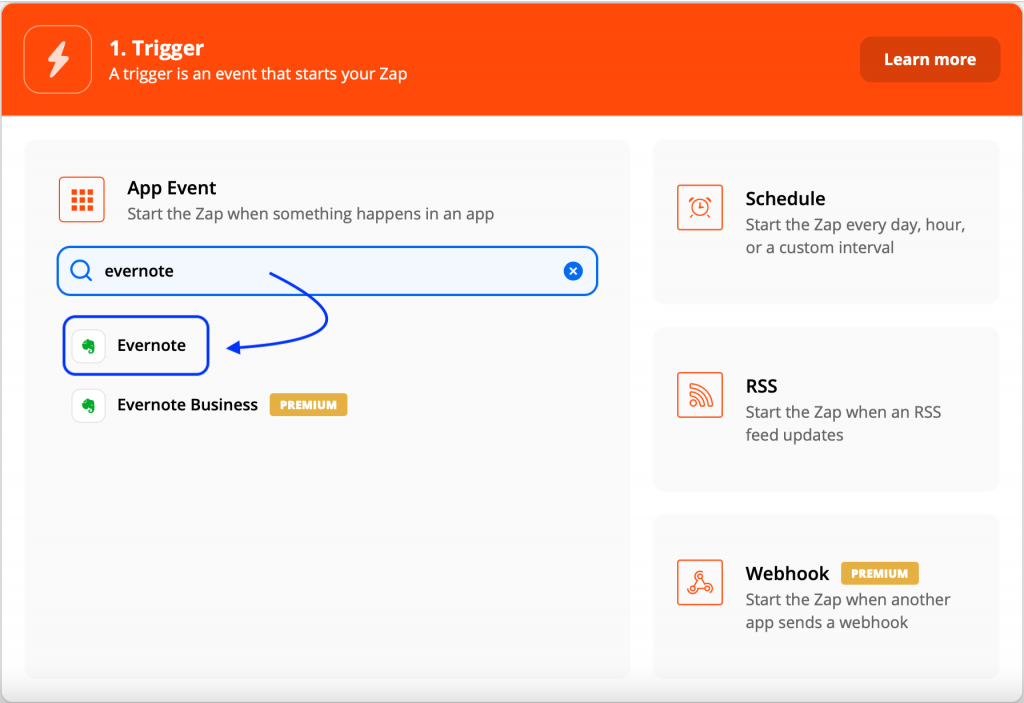Click the lightning bolt Trigger icon

click(x=57, y=59)
